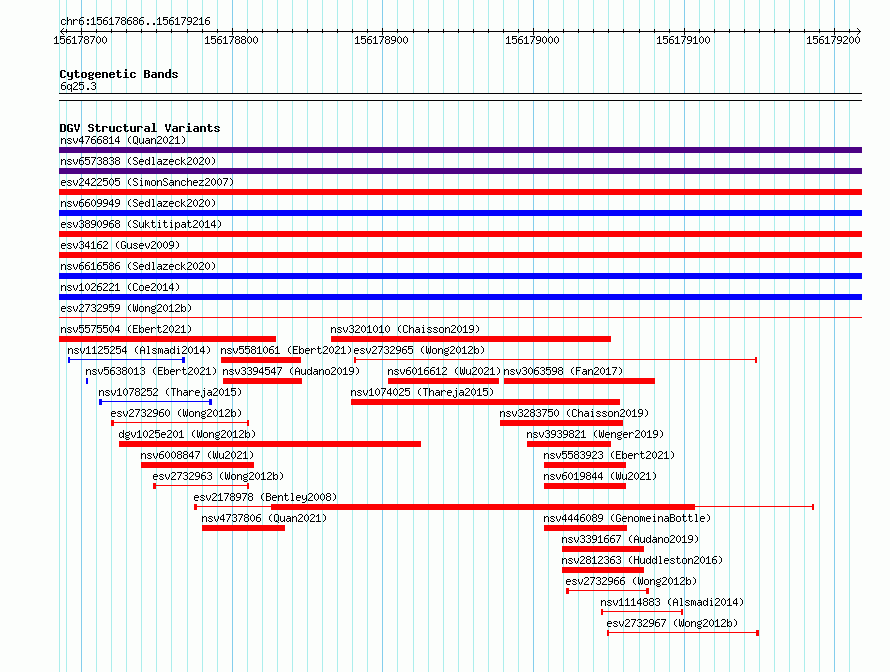The height and width of the screenshot is (672, 890).
Task: Select the Cytogenetic Bands track title
Action: tap(119, 74)
